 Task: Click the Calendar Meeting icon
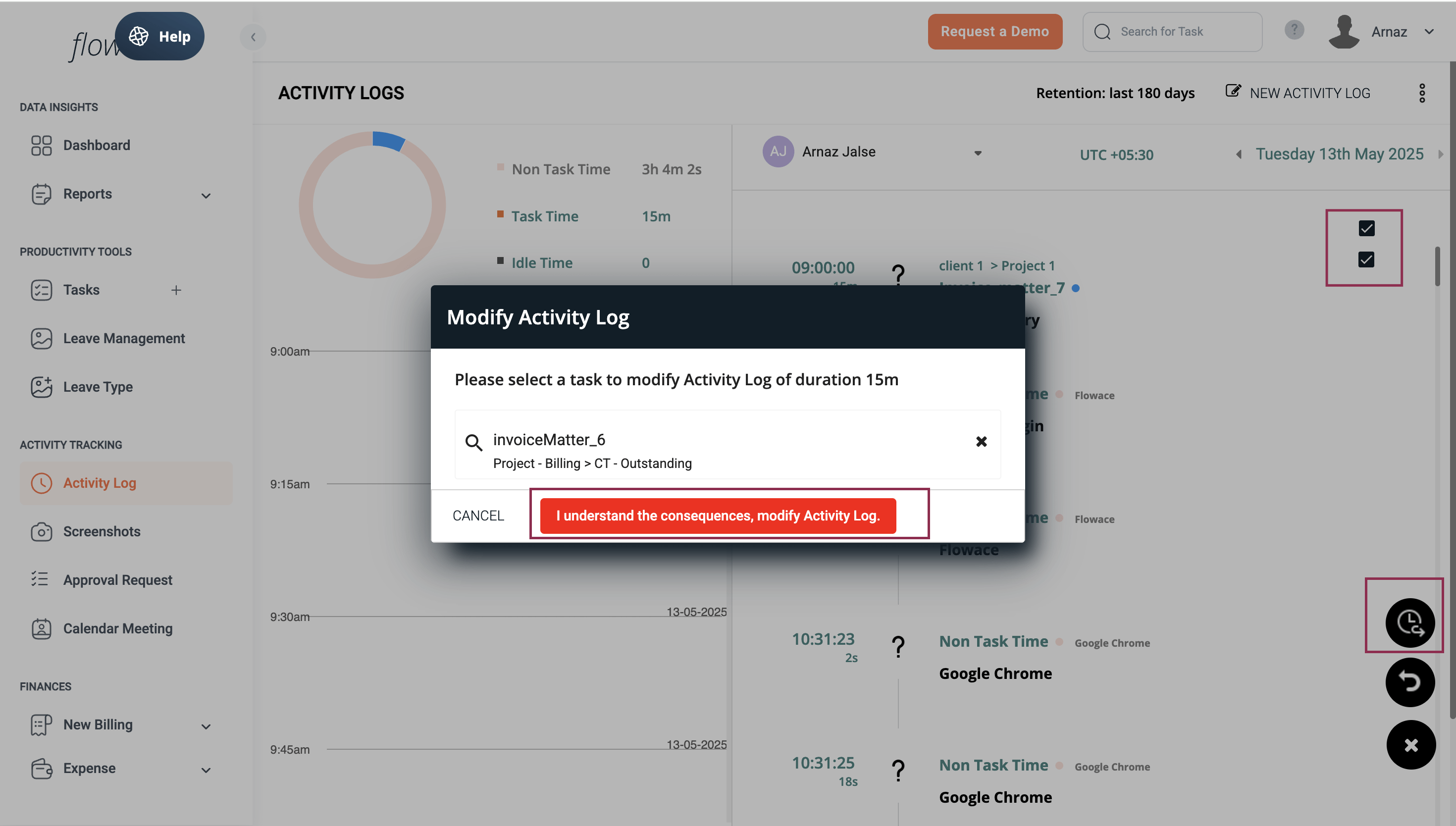(42, 628)
